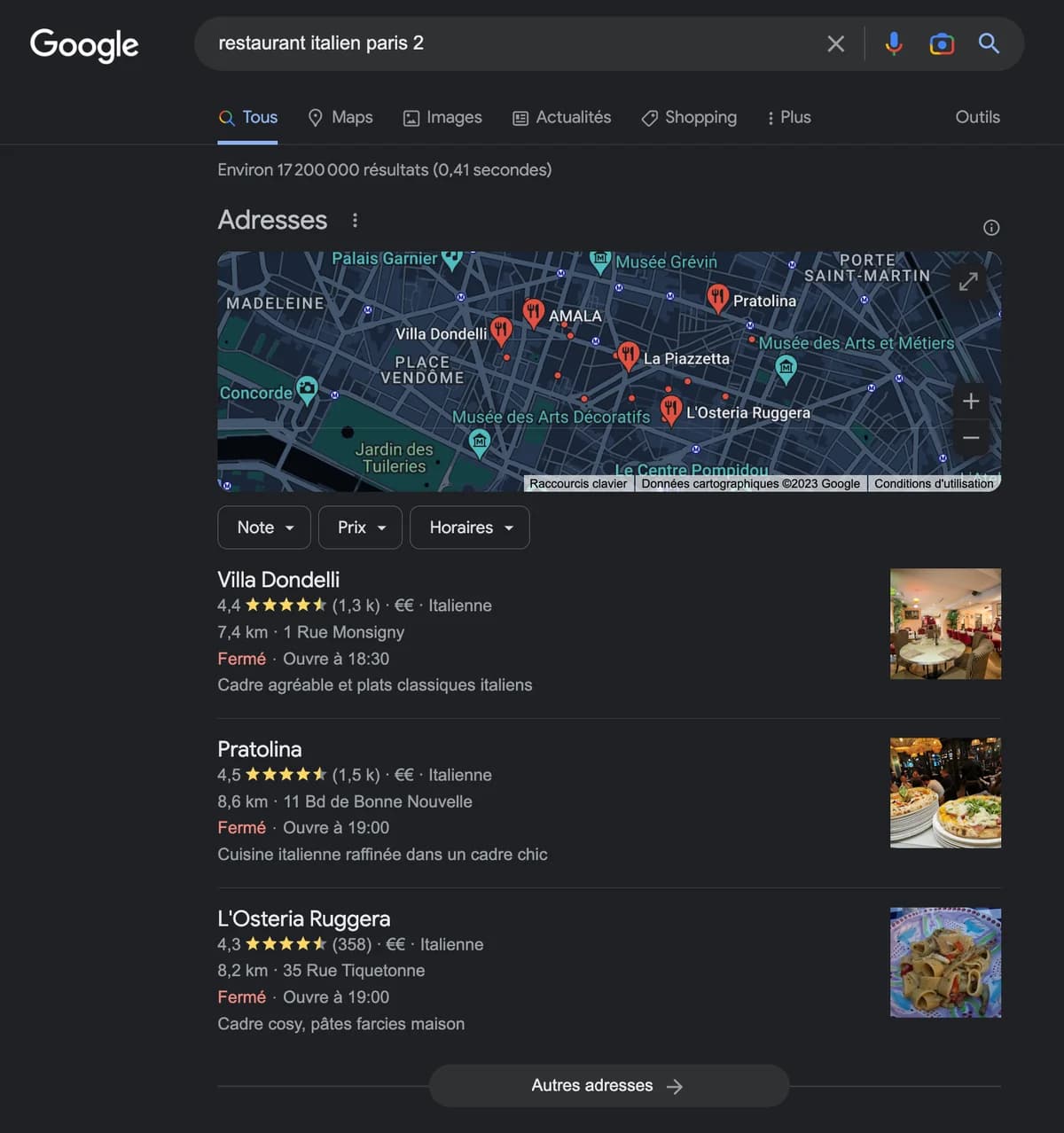Click the Pratolina pizza photo thumbnail
Screen dimensions: 1064x1133
click(x=945, y=793)
